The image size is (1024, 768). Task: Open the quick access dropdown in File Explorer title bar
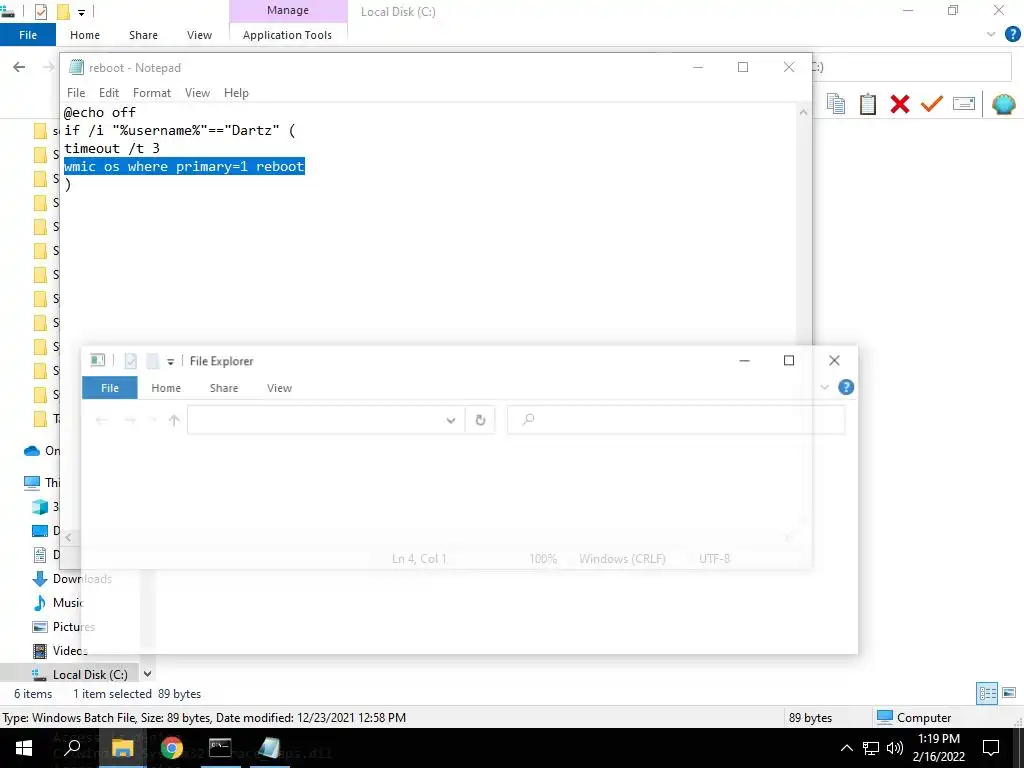pos(170,361)
